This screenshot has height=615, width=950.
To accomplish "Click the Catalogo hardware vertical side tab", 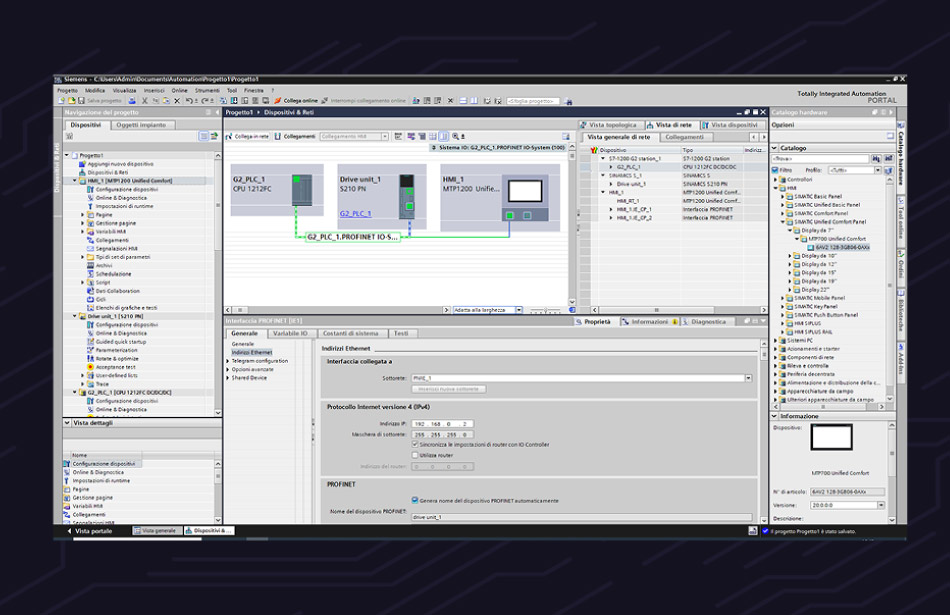I will click(x=901, y=156).
